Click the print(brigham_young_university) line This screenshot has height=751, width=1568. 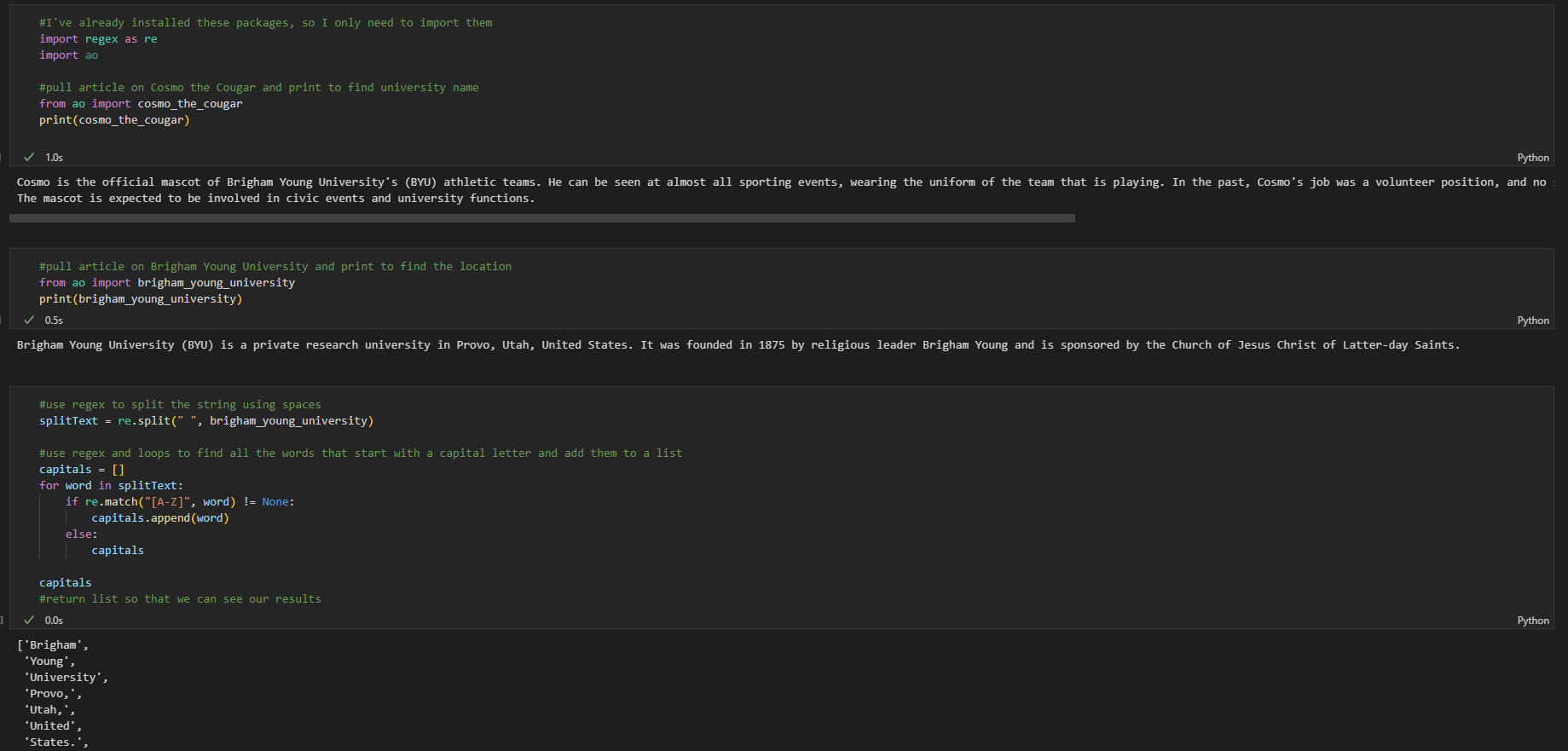coord(141,299)
